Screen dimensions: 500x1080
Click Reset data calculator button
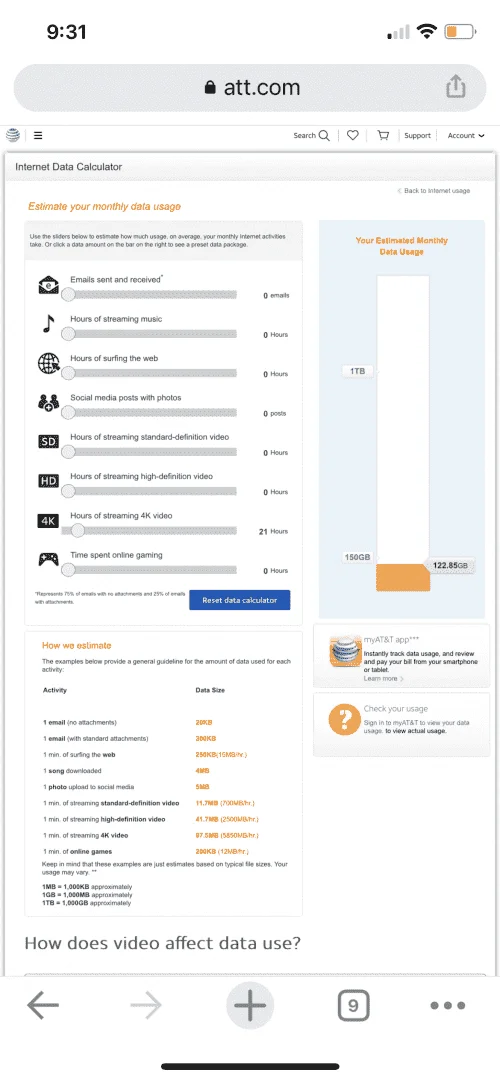tap(240, 600)
